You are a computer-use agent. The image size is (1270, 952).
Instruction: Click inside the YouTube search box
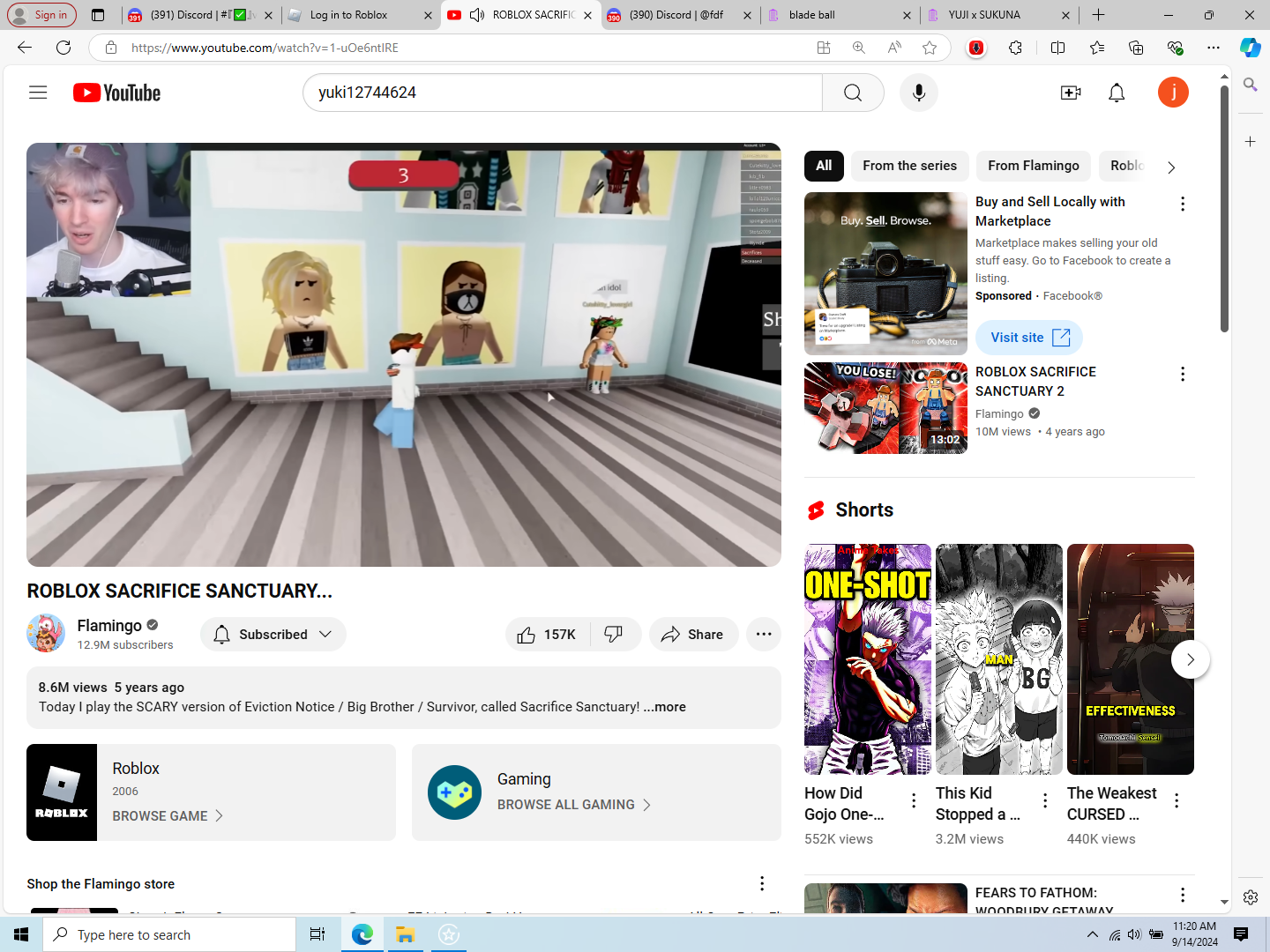[563, 93]
